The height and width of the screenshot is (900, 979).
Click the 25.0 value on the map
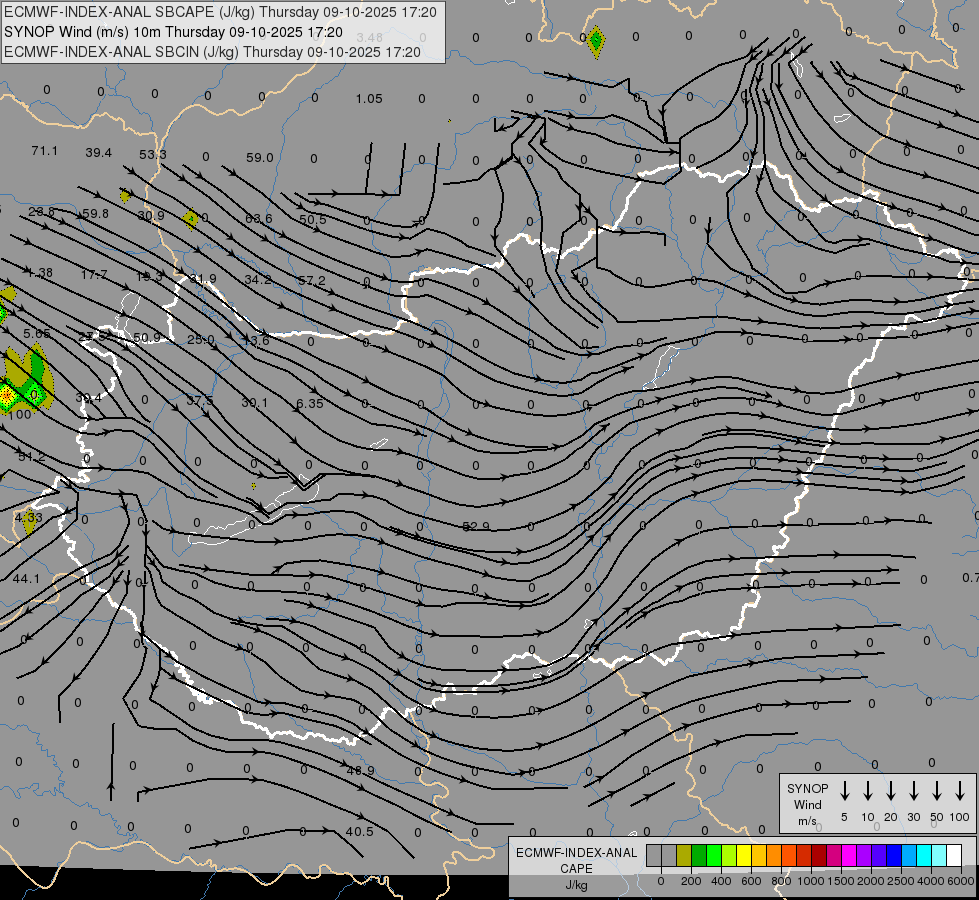[x=201, y=339]
